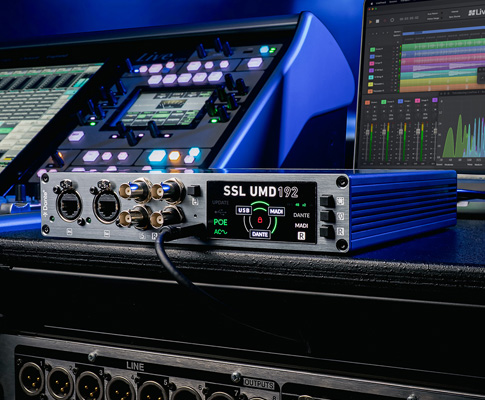This screenshot has height=400, width=485.
Task: Select the blue track icon in track list
Action: [372, 57]
